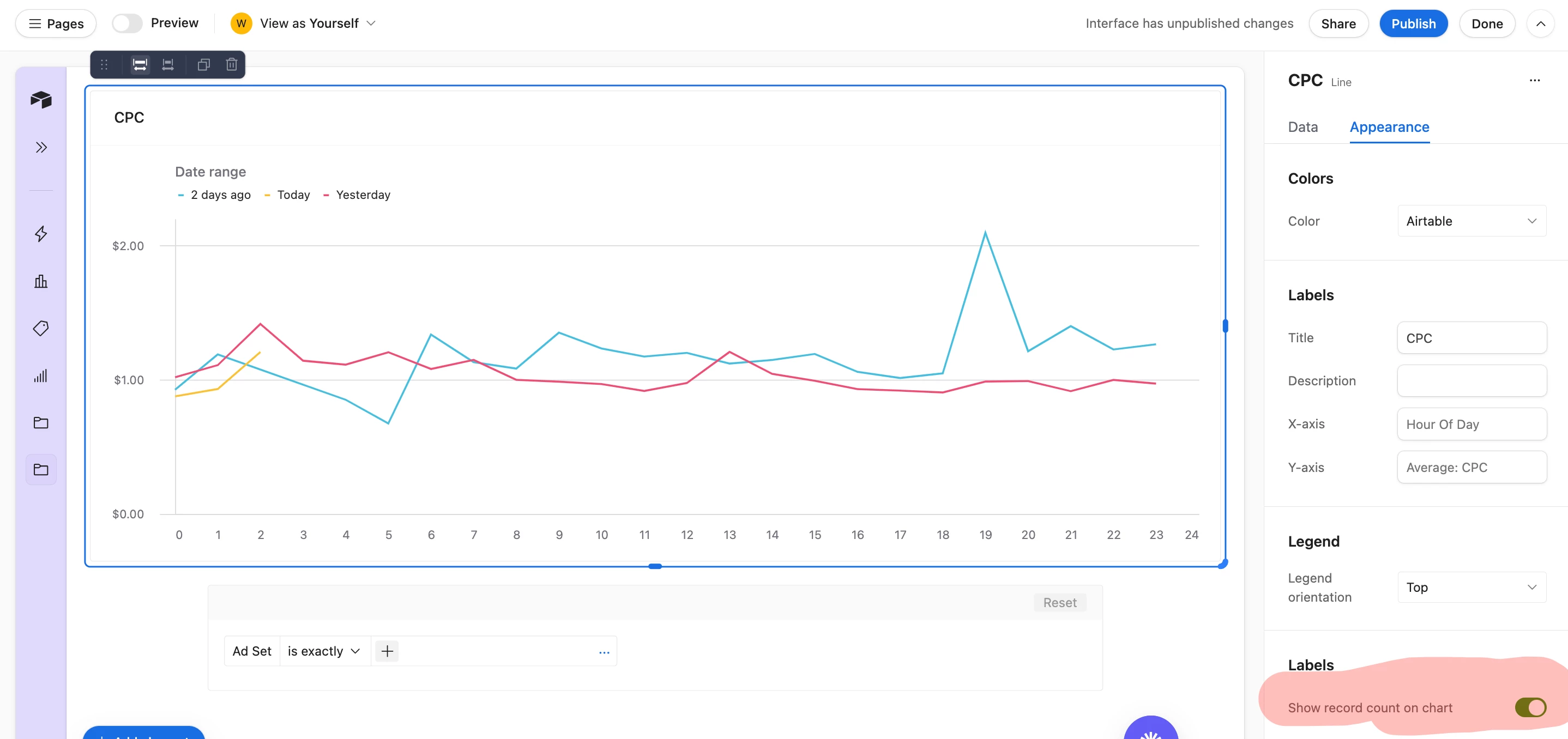Open the price tag page in sidebar
1568x739 pixels.
click(x=41, y=329)
